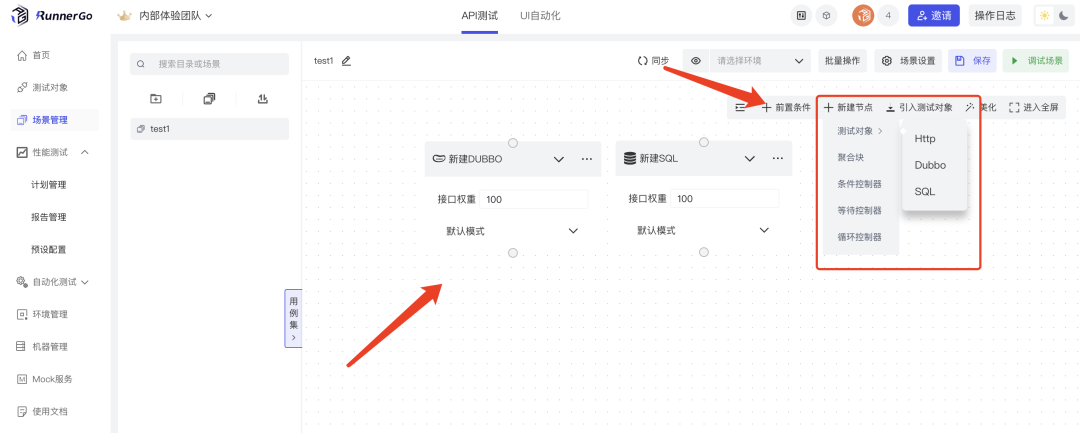Click the 同步 sync icon
1080x433 pixels.
point(643,61)
